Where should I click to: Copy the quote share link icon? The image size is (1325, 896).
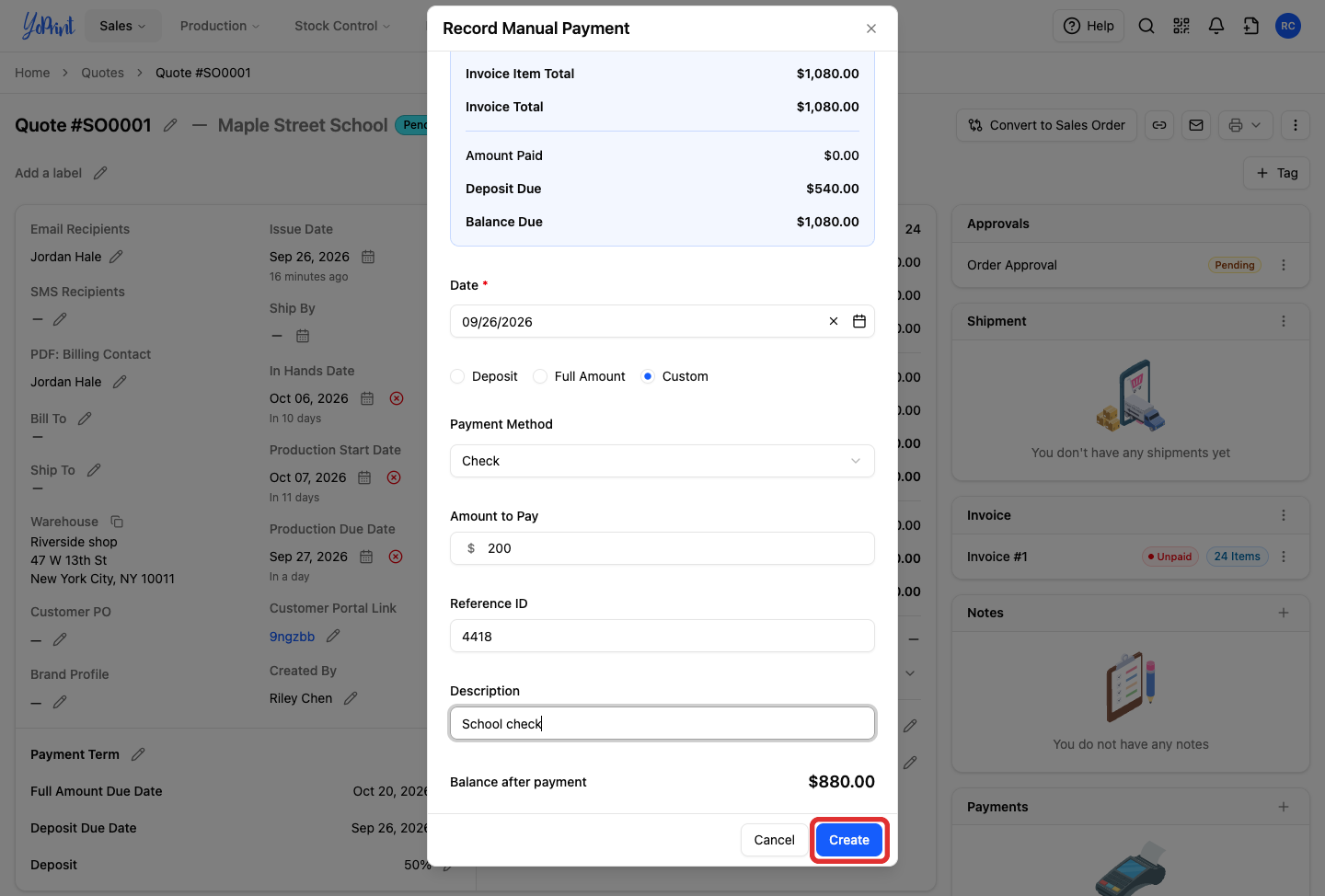[1159, 125]
